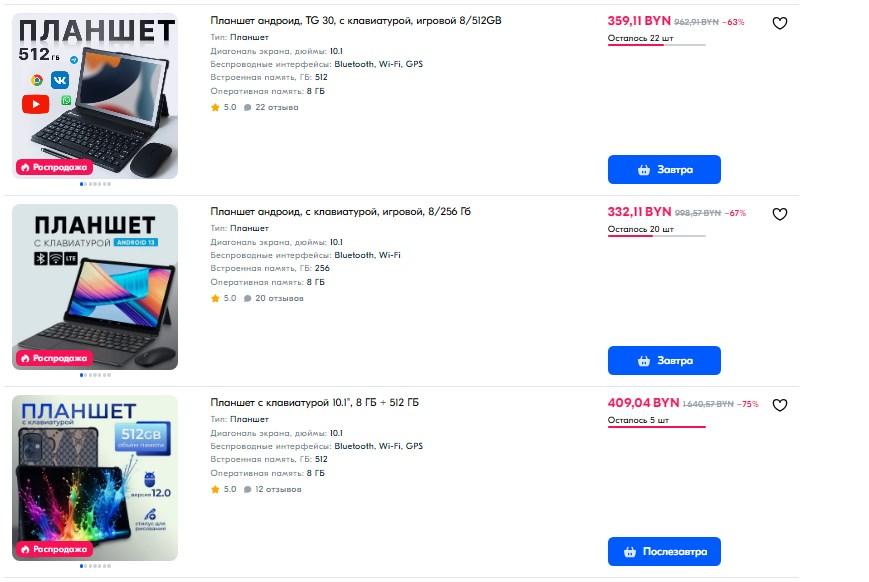Open 12 отзывов reviews link

click(x=277, y=489)
